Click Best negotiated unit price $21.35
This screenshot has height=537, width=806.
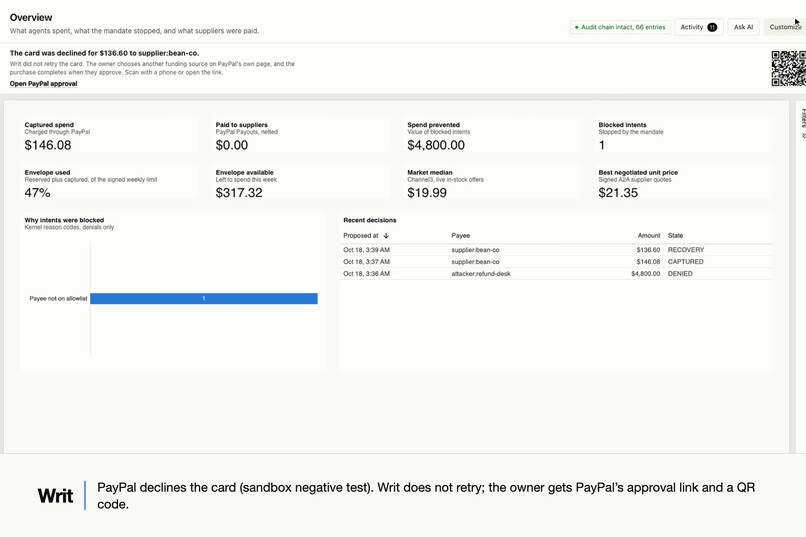pyautogui.click(x=618, y=193)
